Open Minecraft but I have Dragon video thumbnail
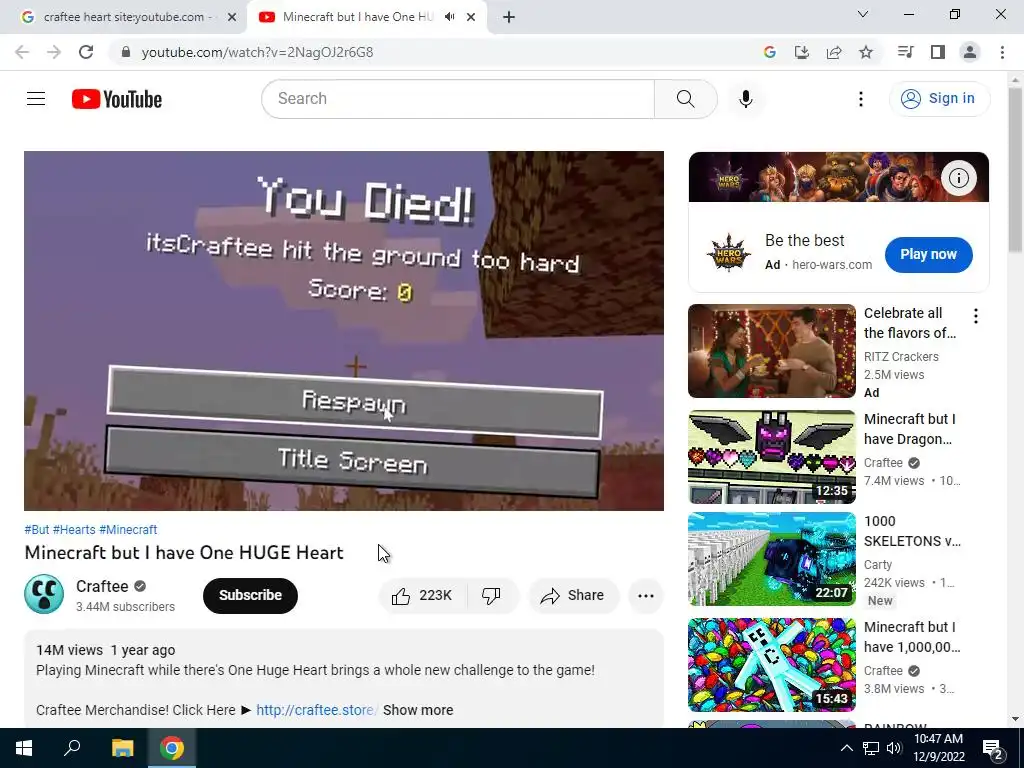Image resolution: width=1024 pixels, height=768 pixels. tap(771, 456)
